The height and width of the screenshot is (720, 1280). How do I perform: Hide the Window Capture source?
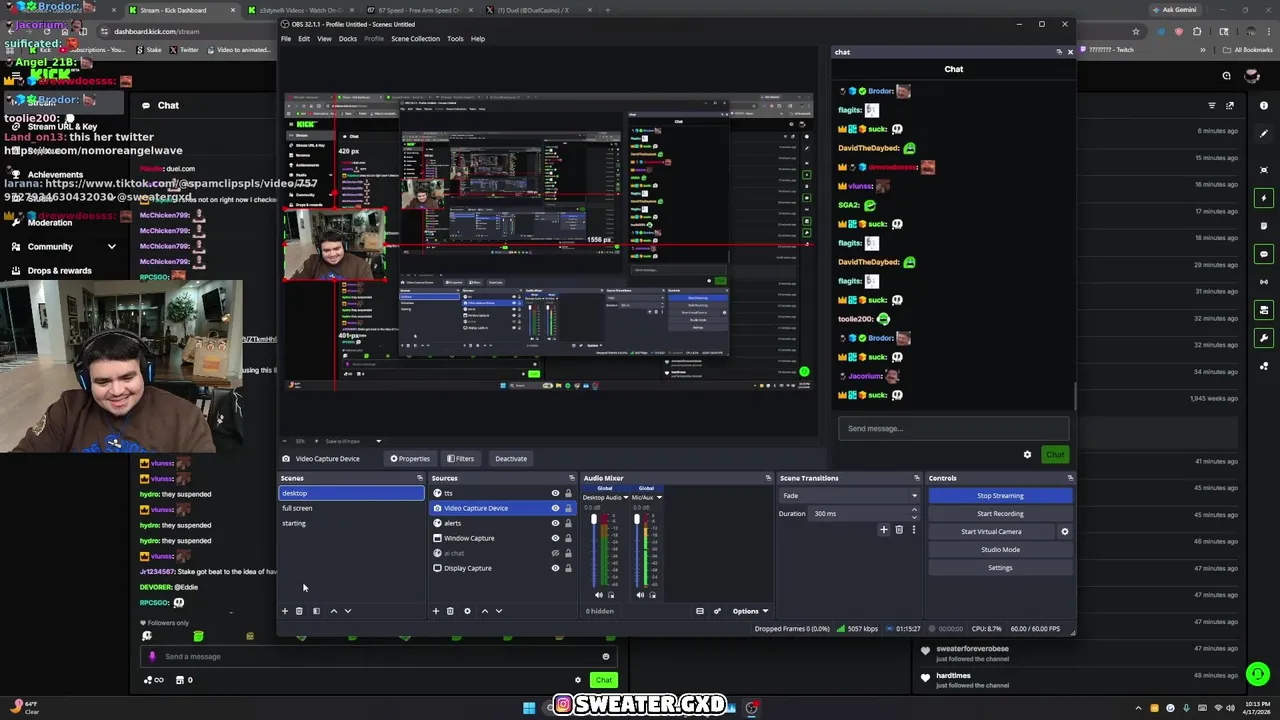[555, 538]
